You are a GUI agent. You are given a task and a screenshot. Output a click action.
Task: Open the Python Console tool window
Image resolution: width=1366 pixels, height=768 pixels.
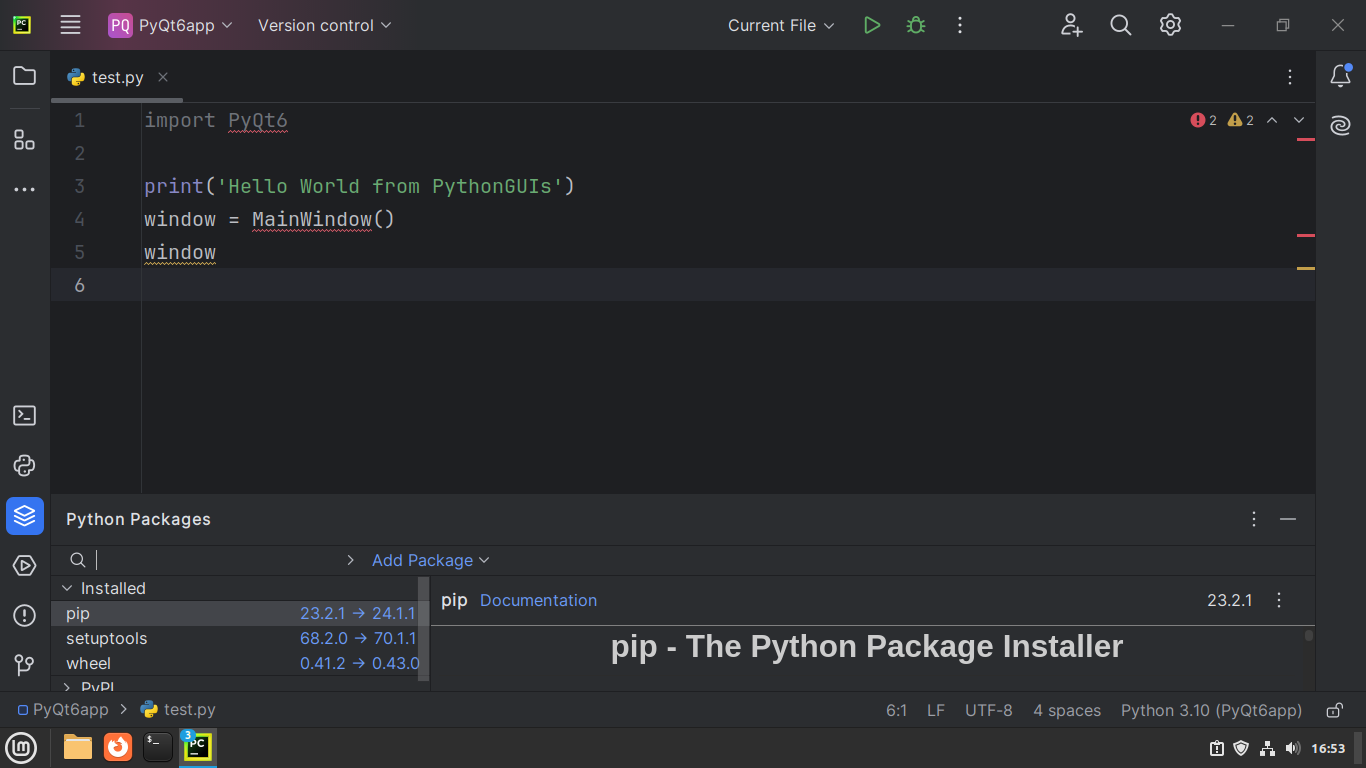click(25, 466)
